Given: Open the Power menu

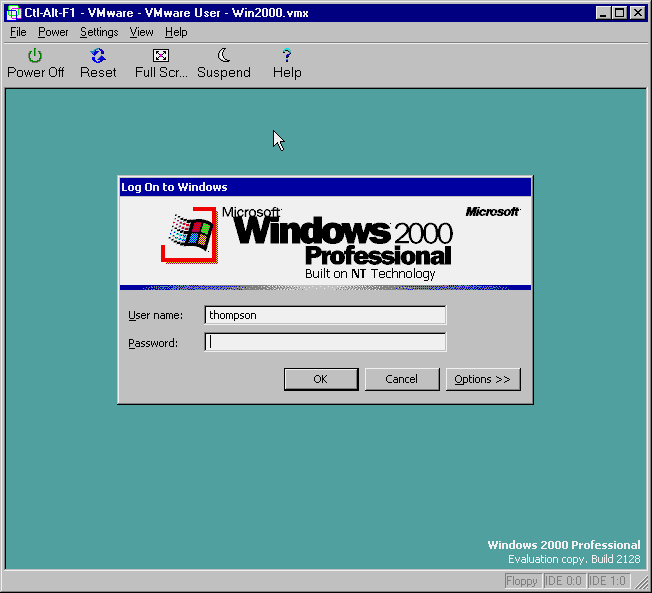Looking at the screenshot, I should point(53,32).
